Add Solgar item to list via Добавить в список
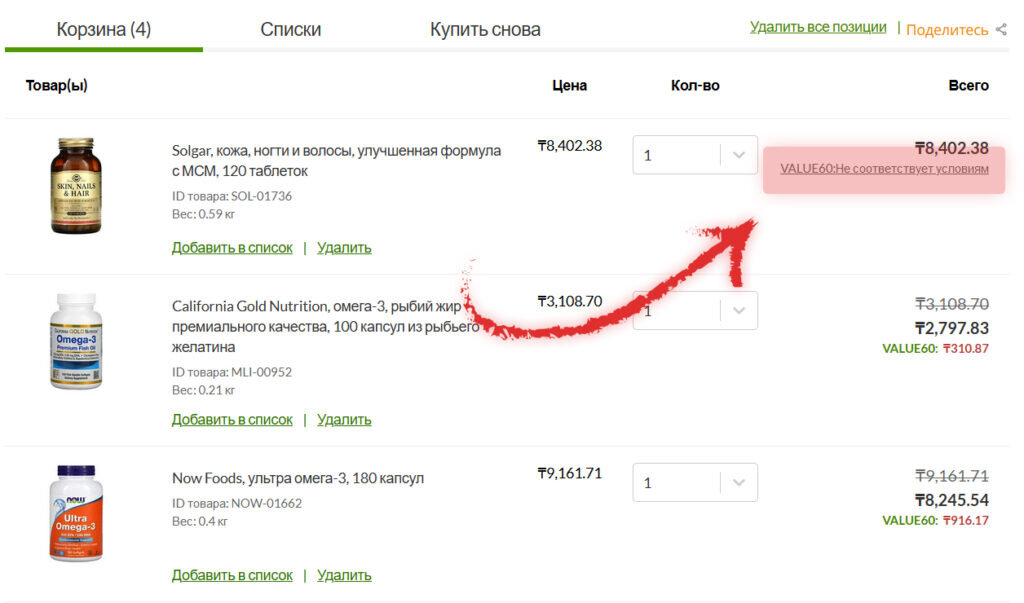This screenshot has width=1024, height=603. [232, 248]
